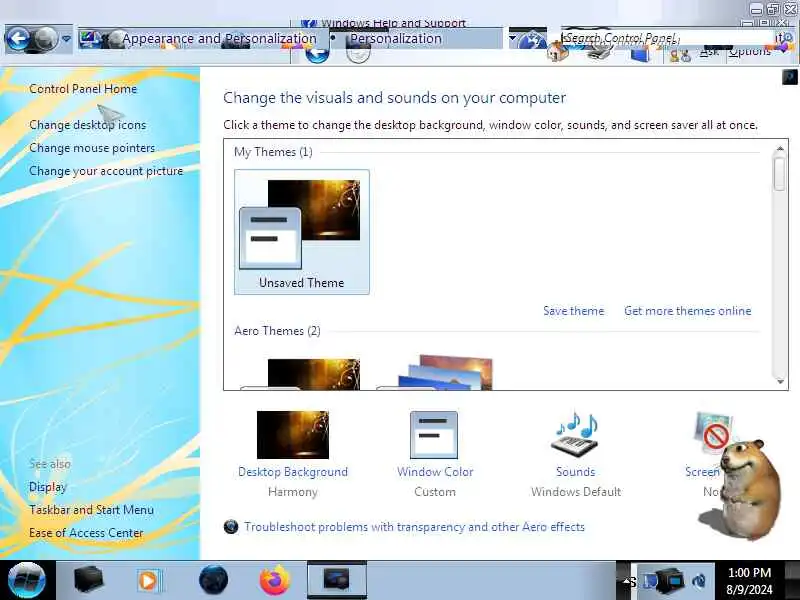Open the first dark taskbar icon
This screenshot has height=600, width=800.
pyautogui.click(x=88, y=580)
